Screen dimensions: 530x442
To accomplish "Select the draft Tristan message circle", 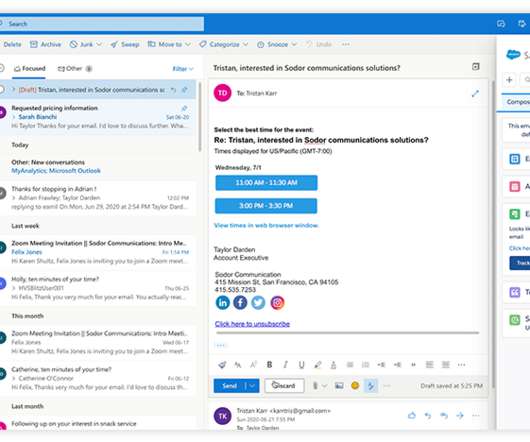I will pos(1,90).
